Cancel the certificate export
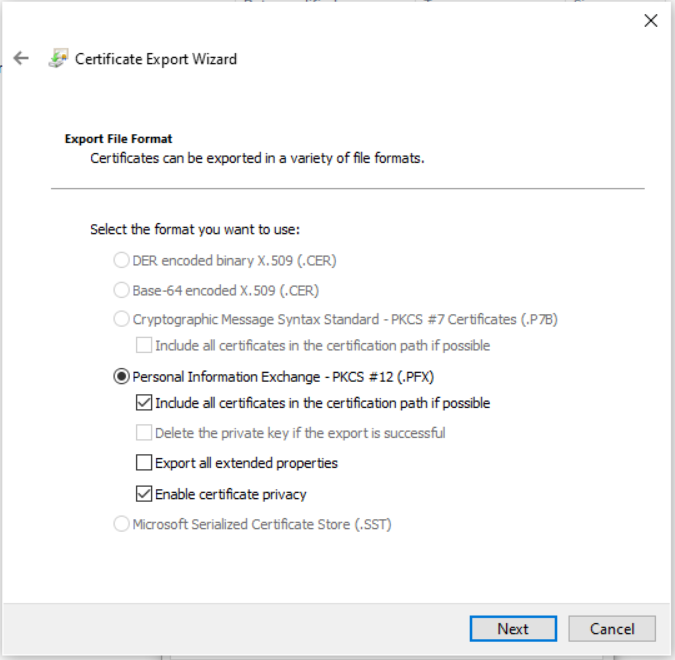This screenshot has width=675, height=660. pyautogui.click(x=612, y=629)
